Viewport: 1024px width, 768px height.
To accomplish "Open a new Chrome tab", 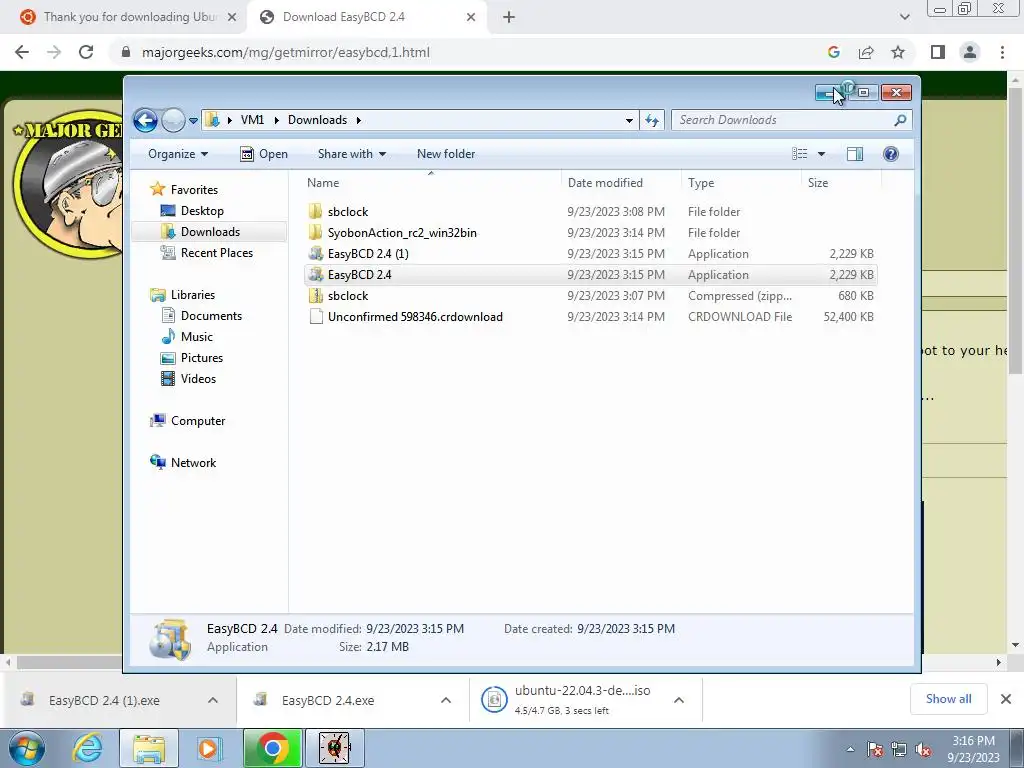I will point(509,18).
